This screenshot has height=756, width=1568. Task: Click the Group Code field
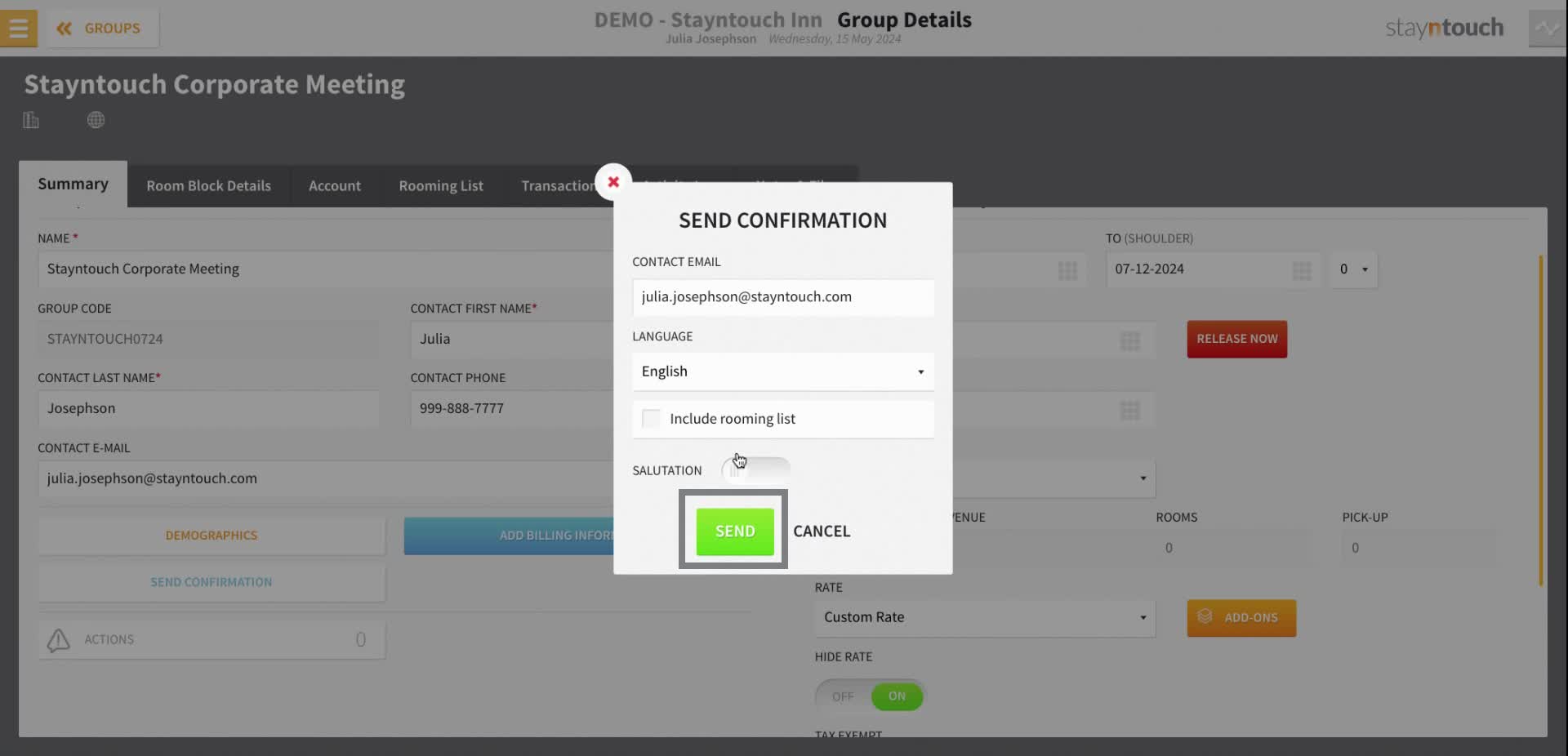(x=208, y=339)
